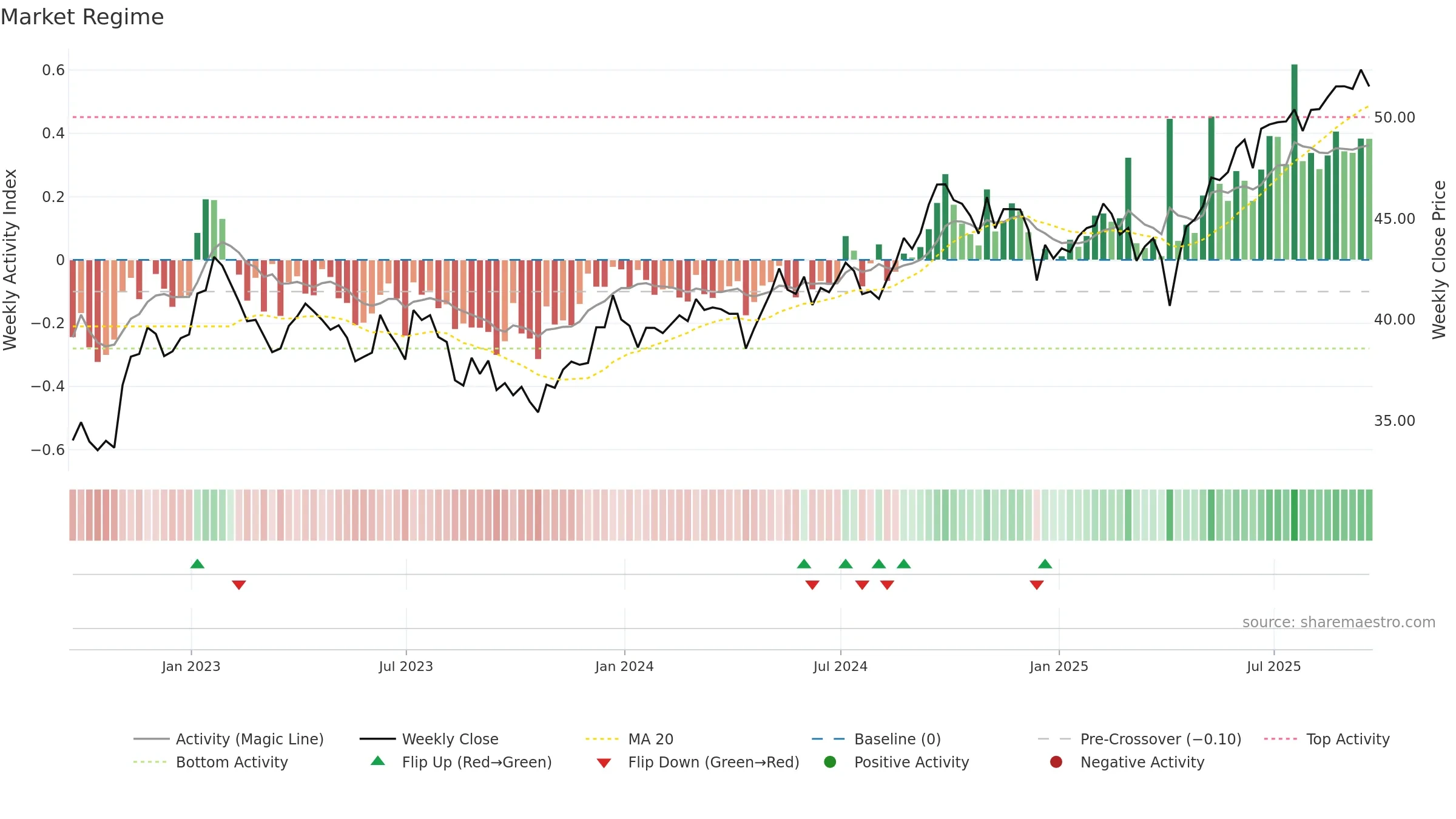
Task: Click the 40.00 price axis label
Action: [1394, 320]
